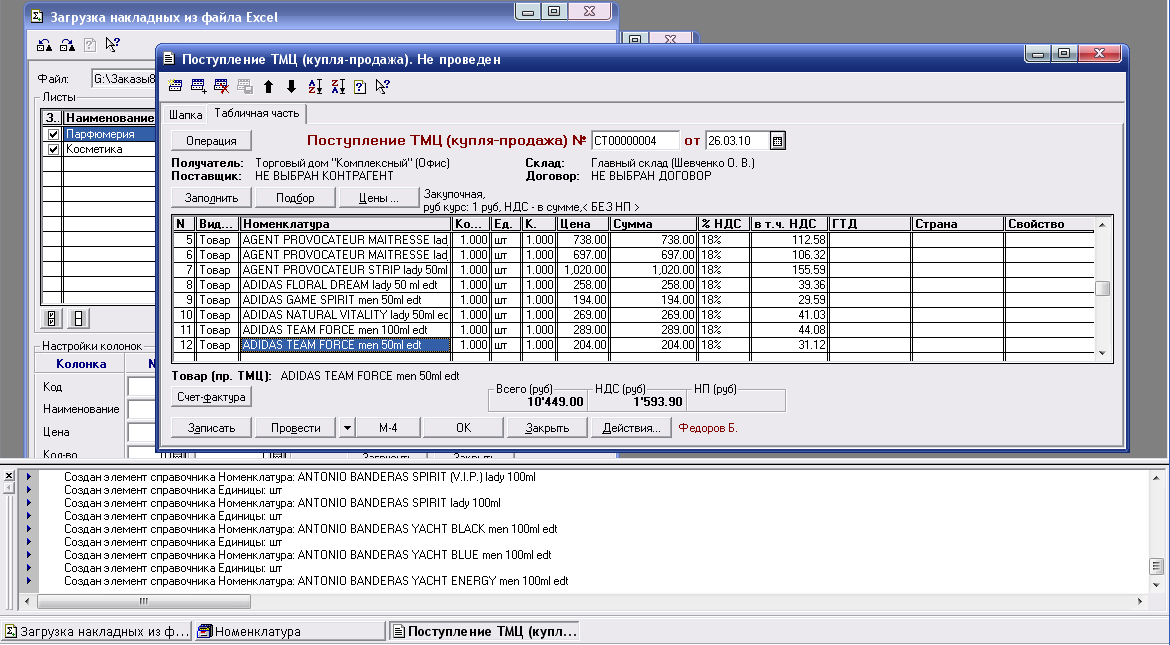
Task: Move the row up with the up arrow
Action: point(268,87)
